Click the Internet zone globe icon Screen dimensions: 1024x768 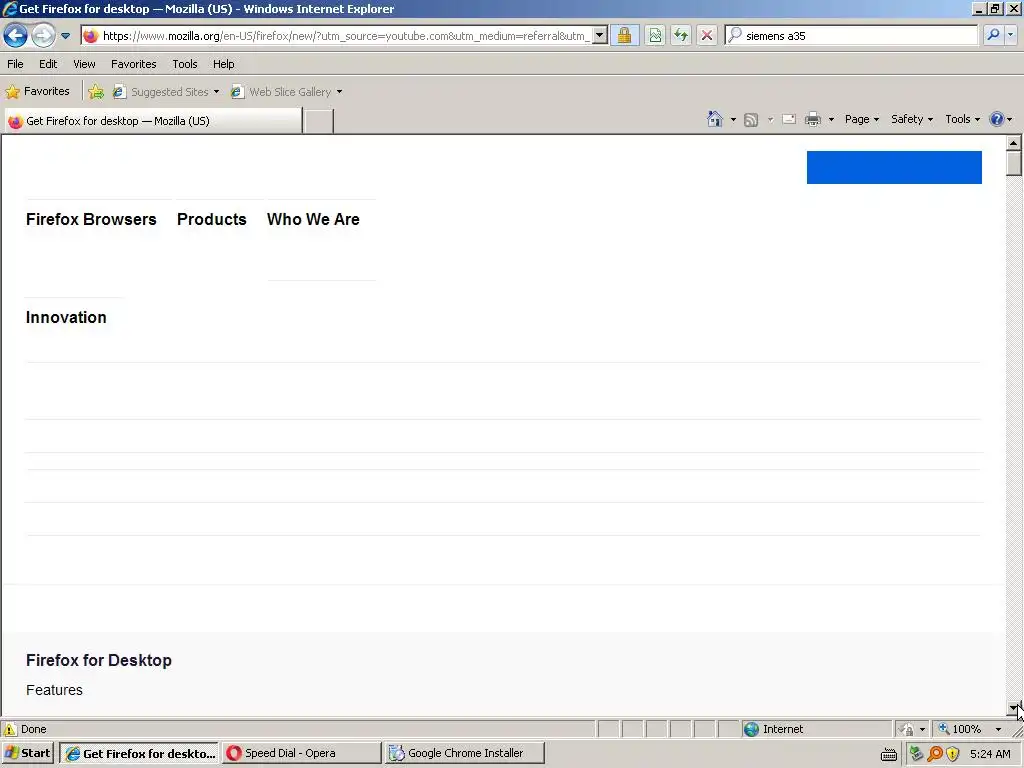(x=752, y=729)
